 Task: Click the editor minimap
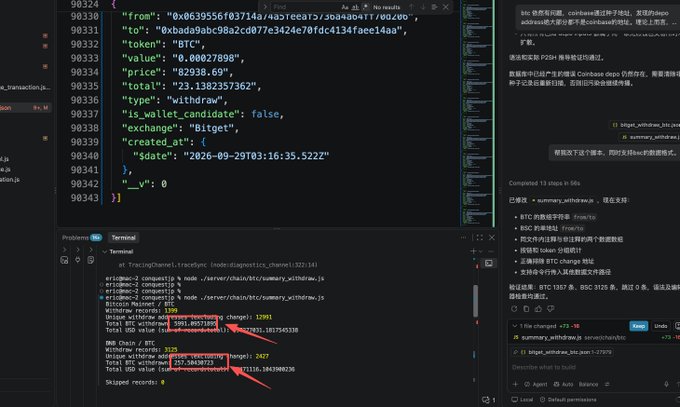point(476,113)
